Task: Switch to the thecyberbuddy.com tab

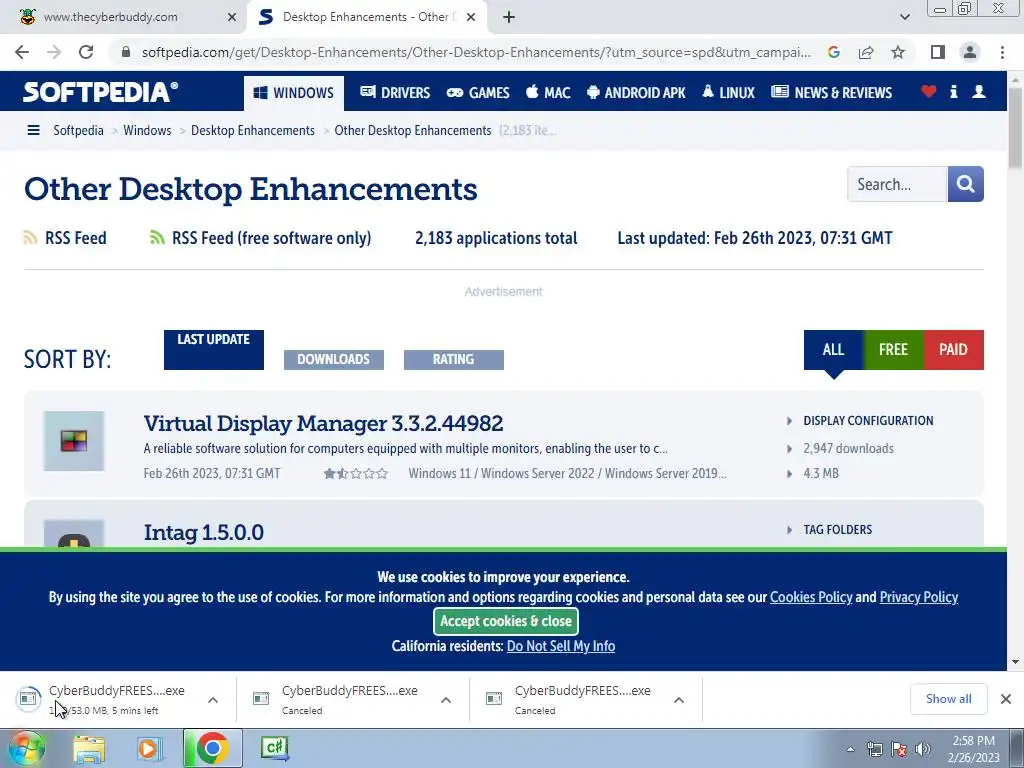Action: (x=123, y=17)
